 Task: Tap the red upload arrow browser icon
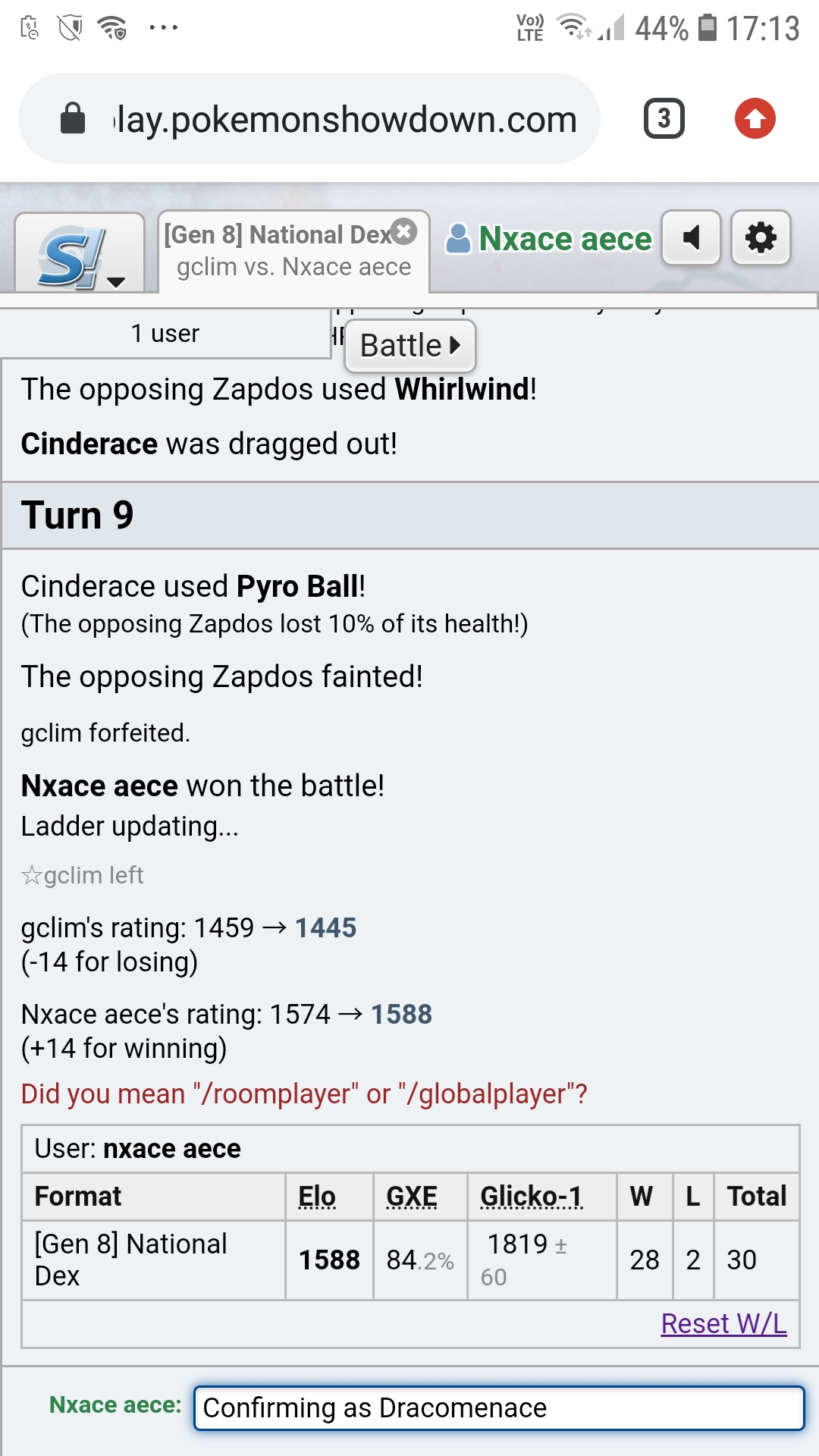tap(755, 119)
